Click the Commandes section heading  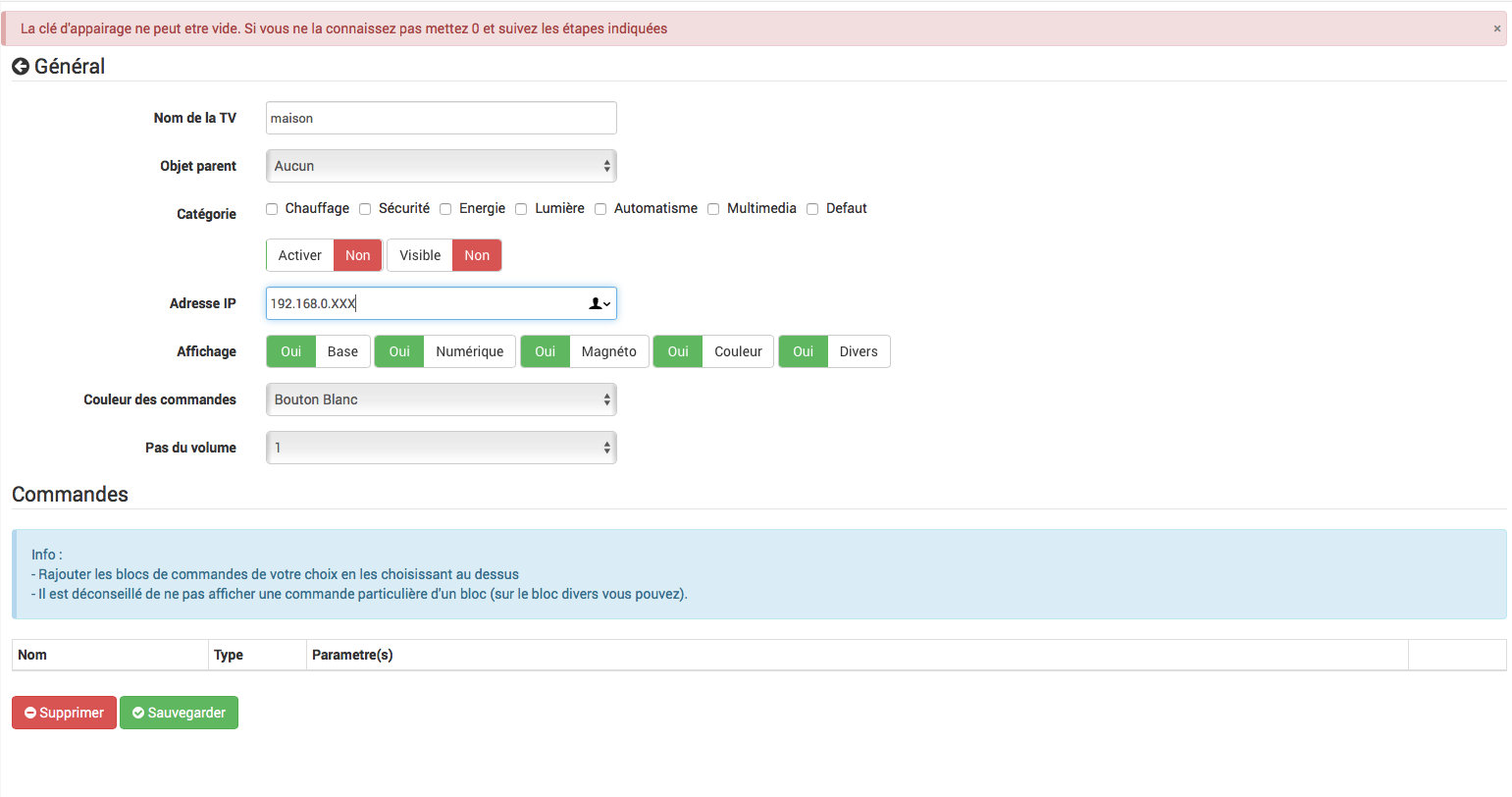point(70,495)
